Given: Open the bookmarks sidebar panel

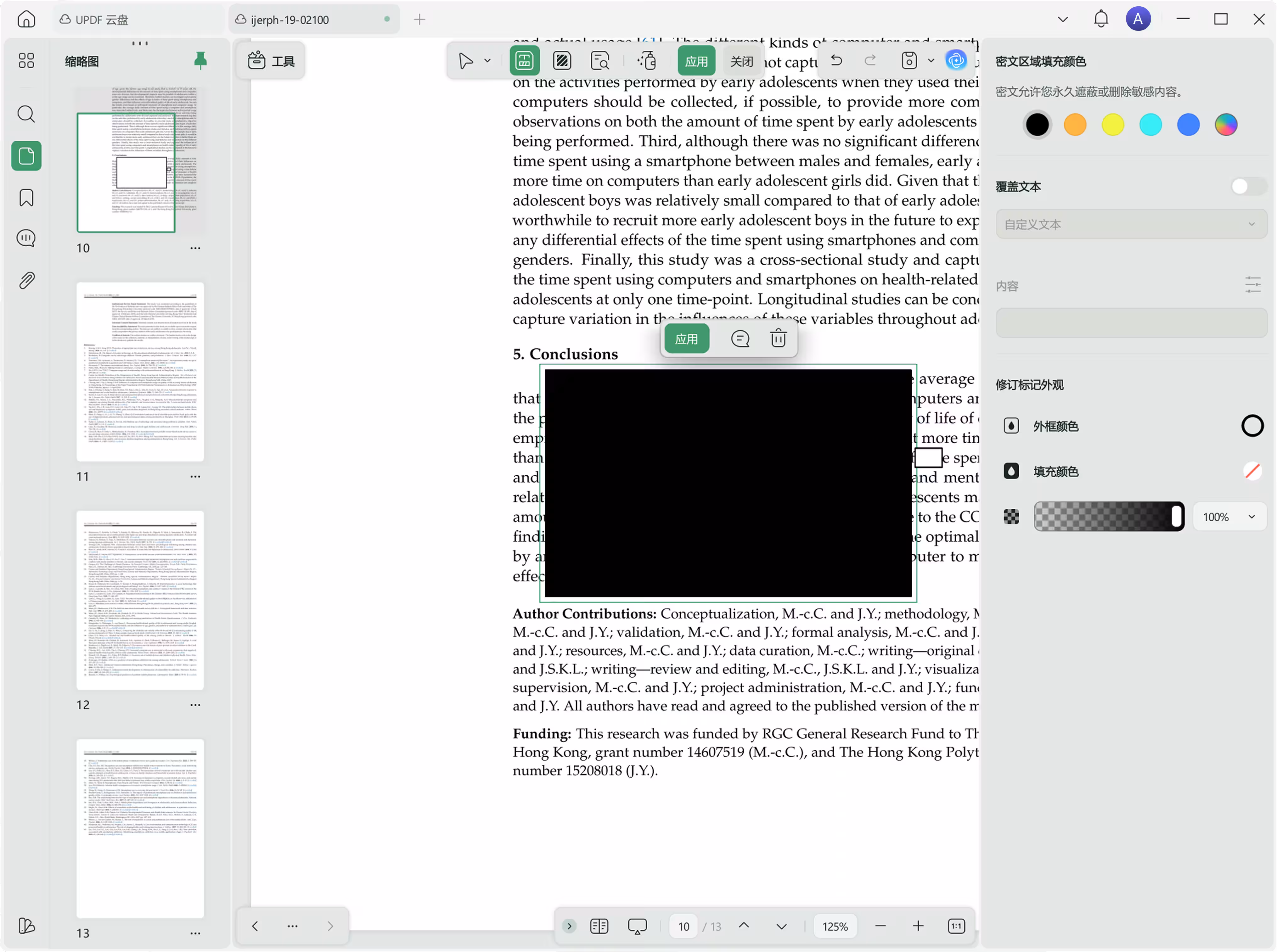Looking at the screenshot, I should click(26, 198).
